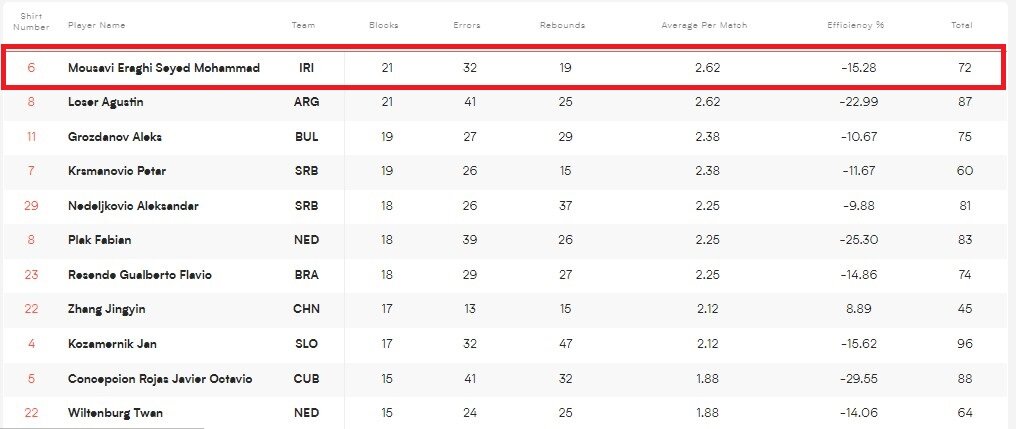This screenshot has height=429, width=1023.
Task: Click the horizontal scrollbar below the table
Action: coord(102,425)
